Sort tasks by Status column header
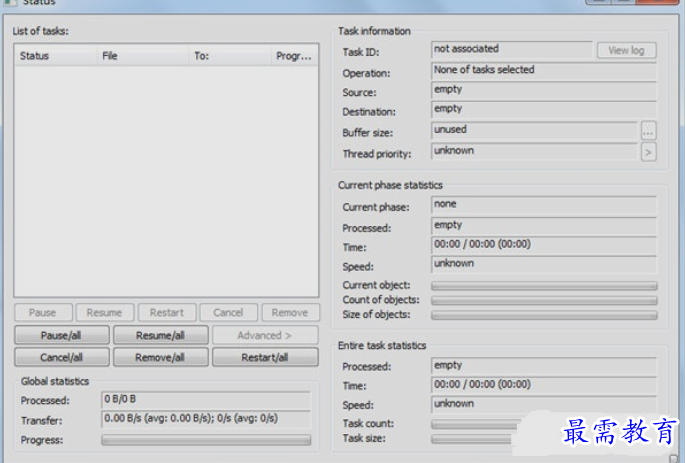This screenshot has height=463, width=685. coord(56,56)
